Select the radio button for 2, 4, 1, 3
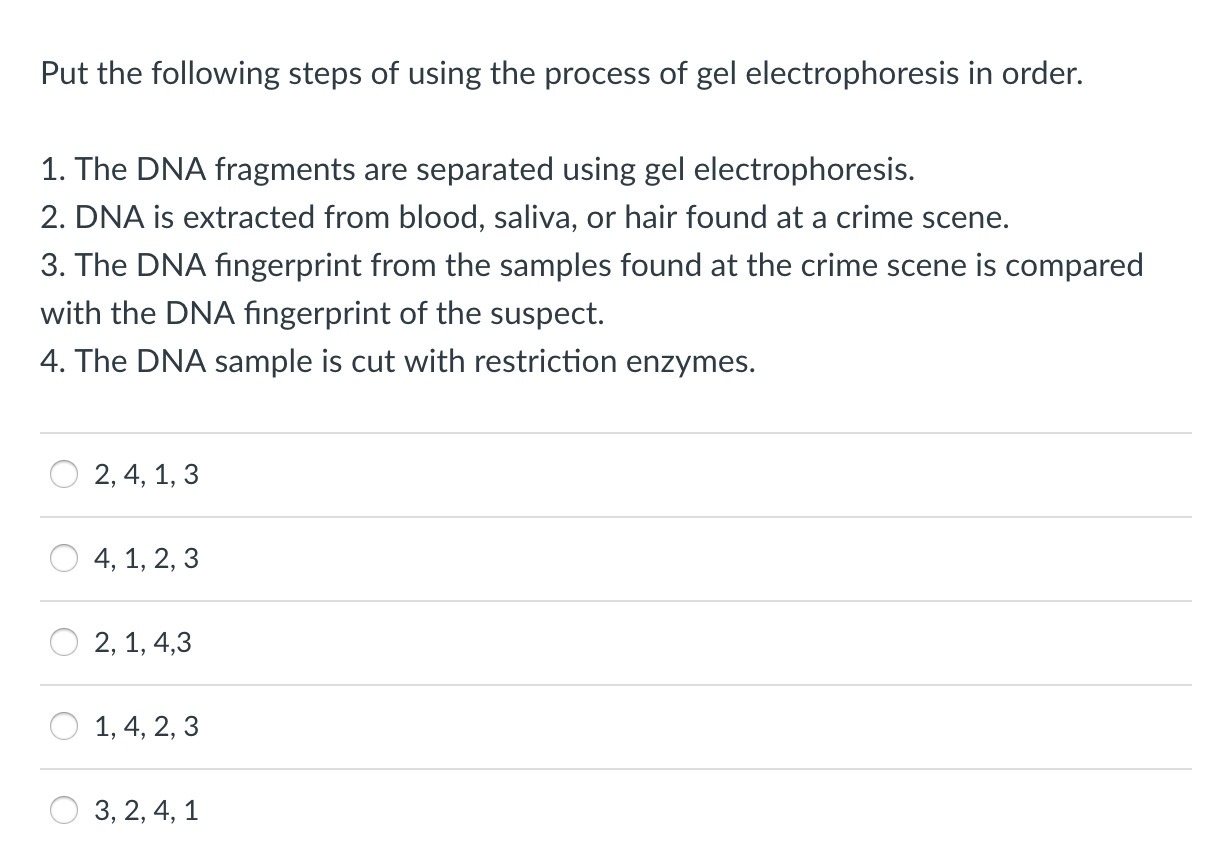Viewport: 1216px width, 868px height. [65, 475]
